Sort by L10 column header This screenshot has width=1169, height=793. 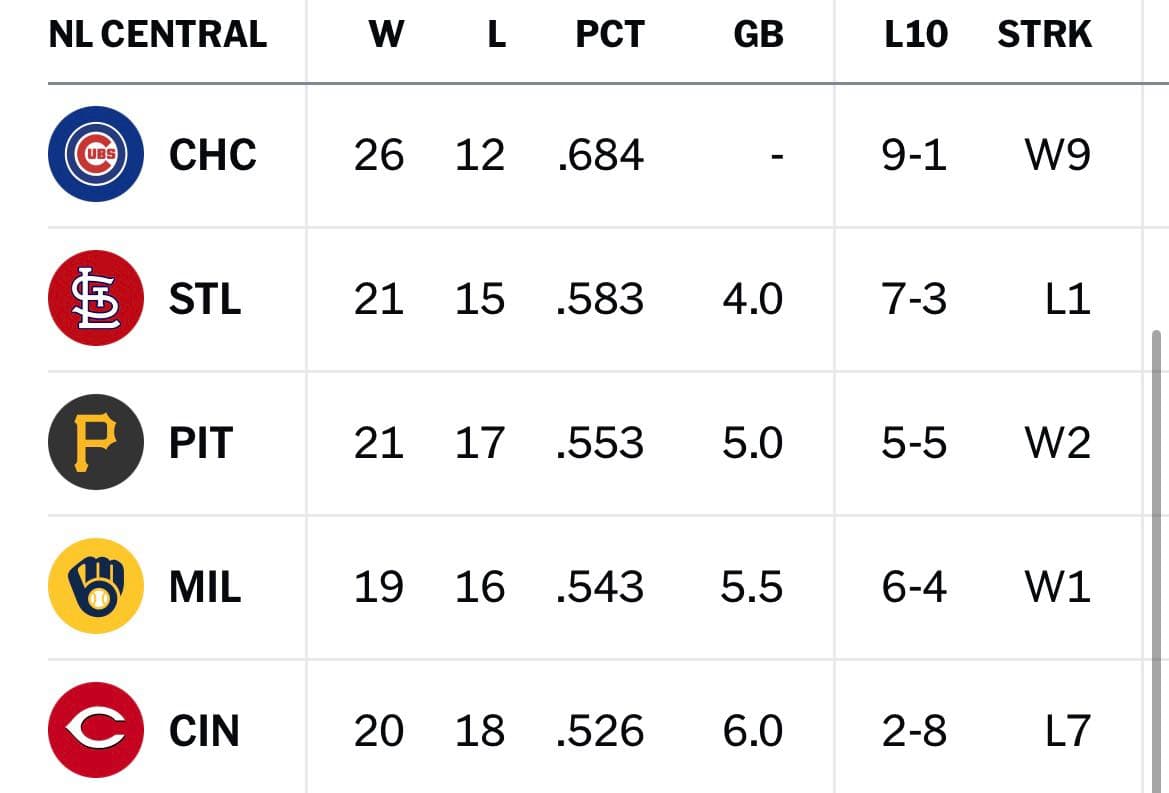point(916,34)
